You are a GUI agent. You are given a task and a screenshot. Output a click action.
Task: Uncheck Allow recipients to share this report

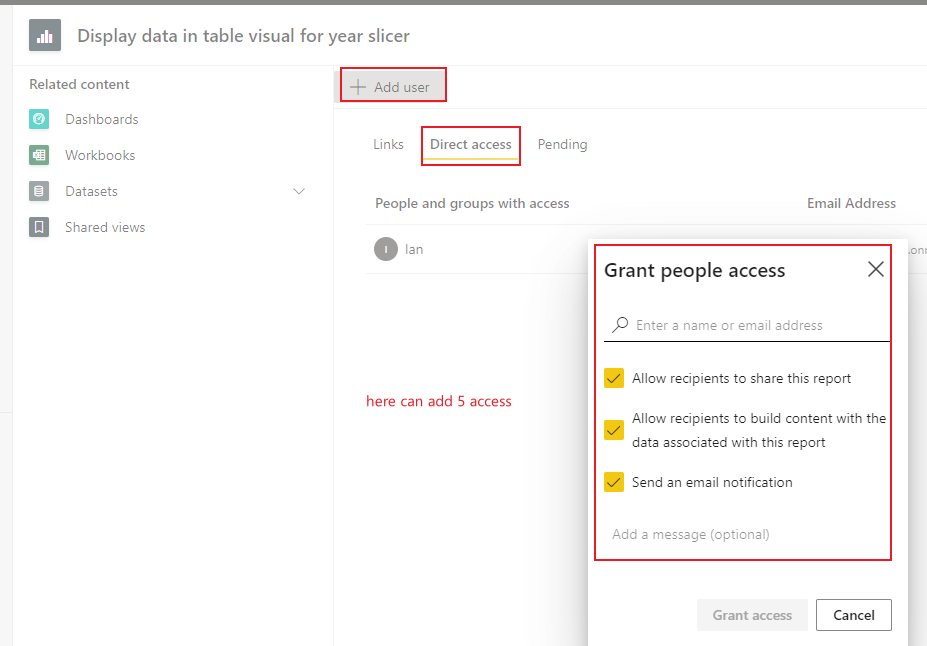[x=613, y=378]
